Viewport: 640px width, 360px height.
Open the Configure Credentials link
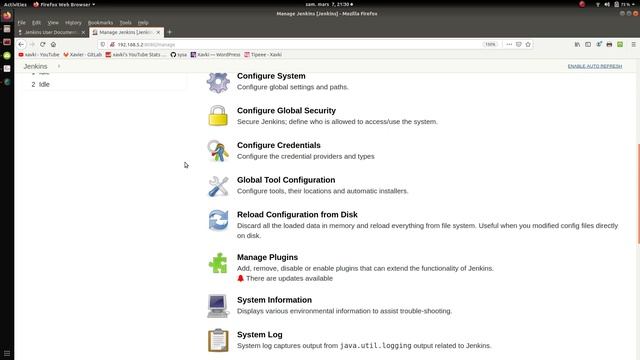279,145
